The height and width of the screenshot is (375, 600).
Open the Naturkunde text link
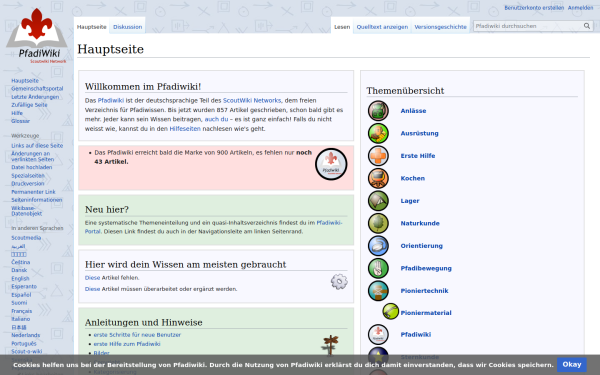pos(420,223)
